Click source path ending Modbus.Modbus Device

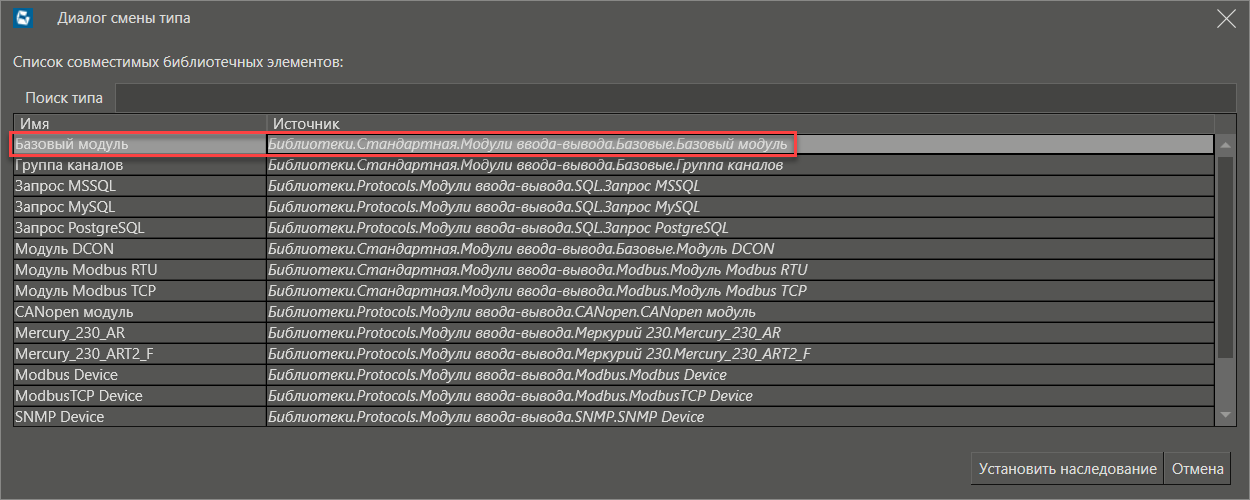coord(498,375)
